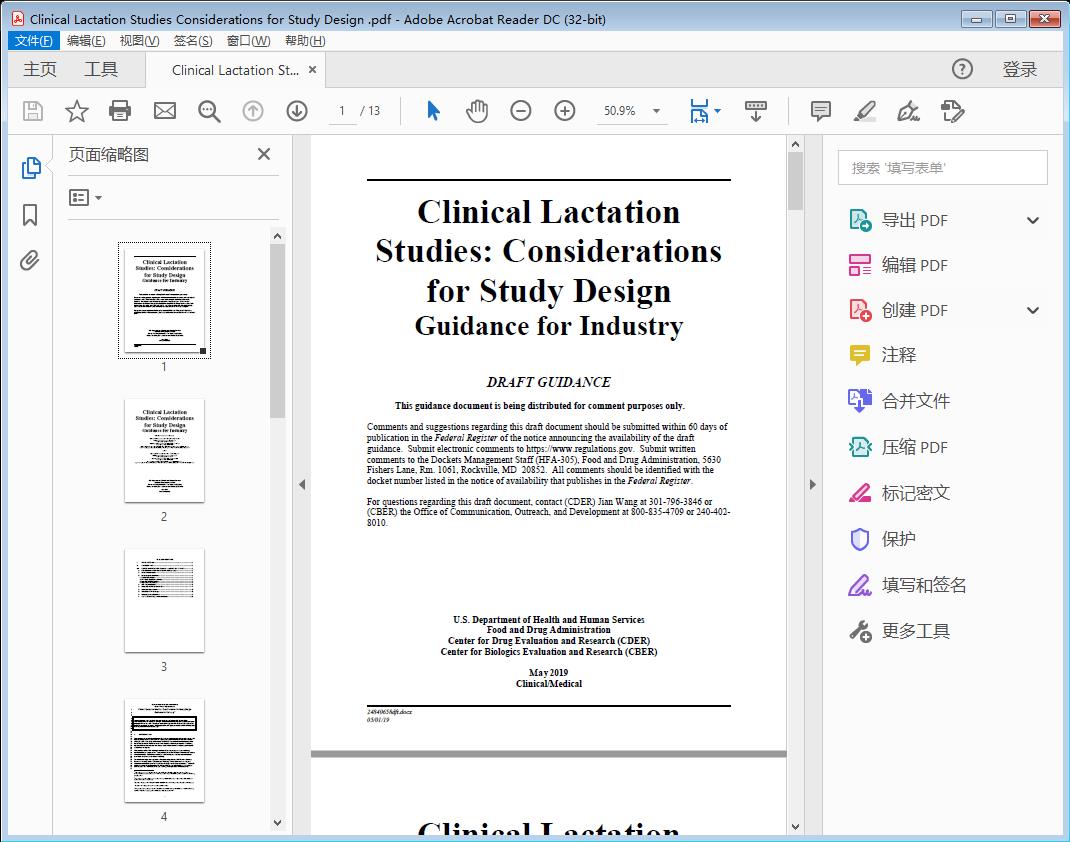Activate the text selection arrow tool
The height and width of the screenshot is (842, 1070).
tap(433, 111)
